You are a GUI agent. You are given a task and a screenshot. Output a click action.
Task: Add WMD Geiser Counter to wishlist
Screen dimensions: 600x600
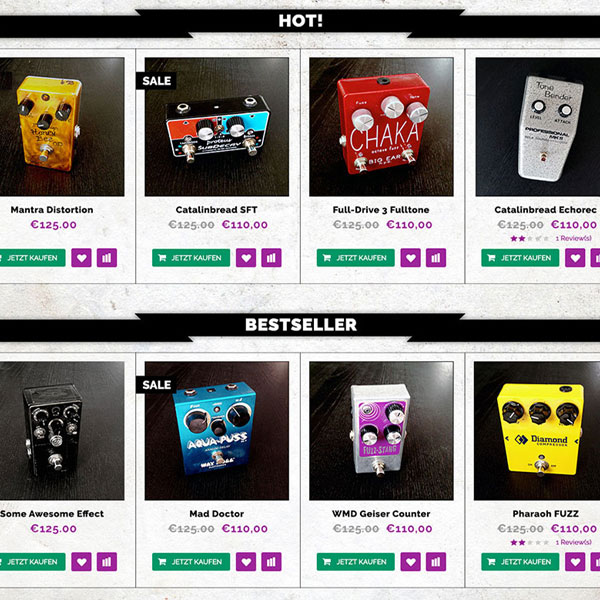(410, 561)
